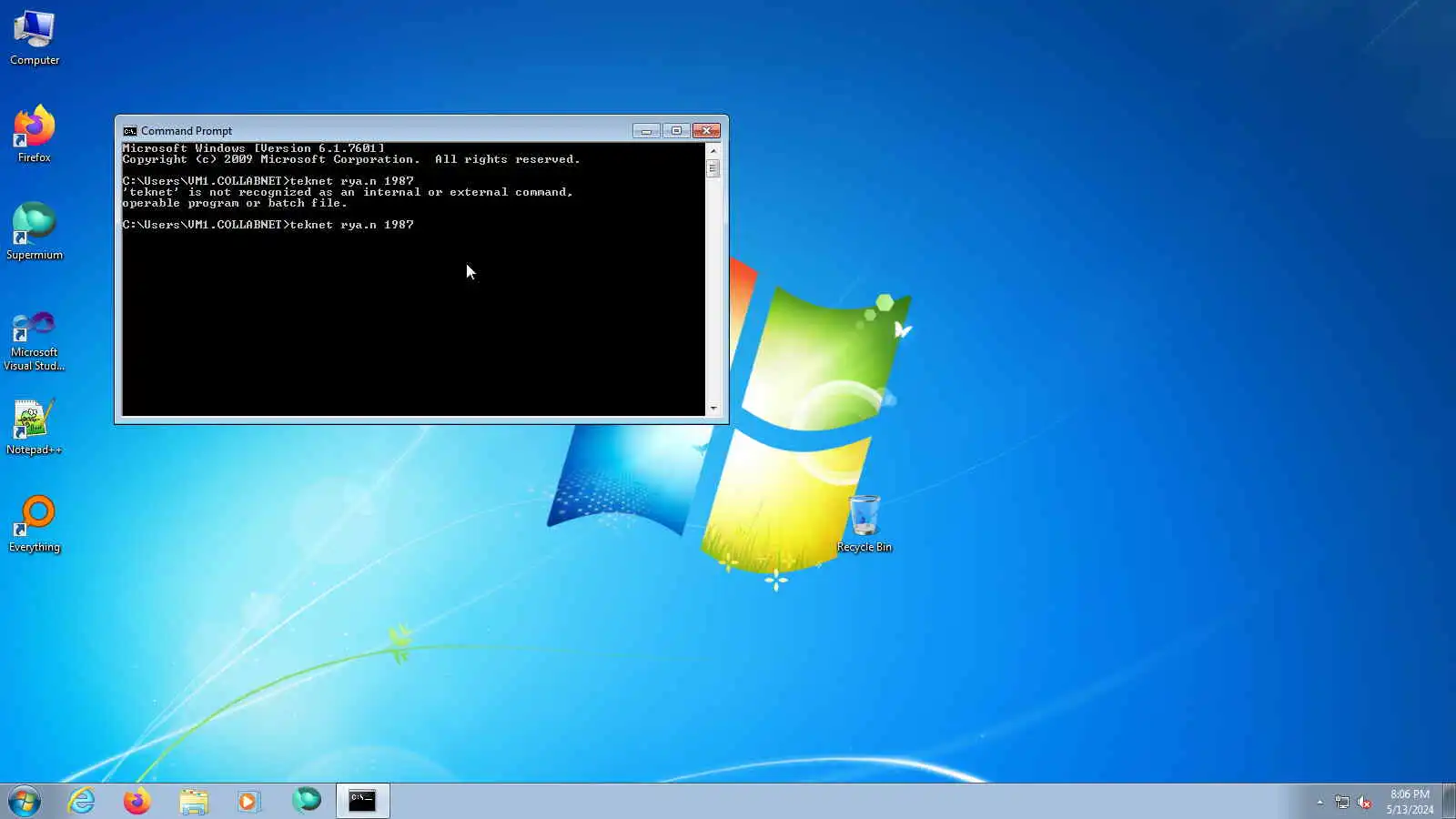Launch Internet Explorer from the taskbar
This screenshot has height=819, width=1456.
[82, 801]
